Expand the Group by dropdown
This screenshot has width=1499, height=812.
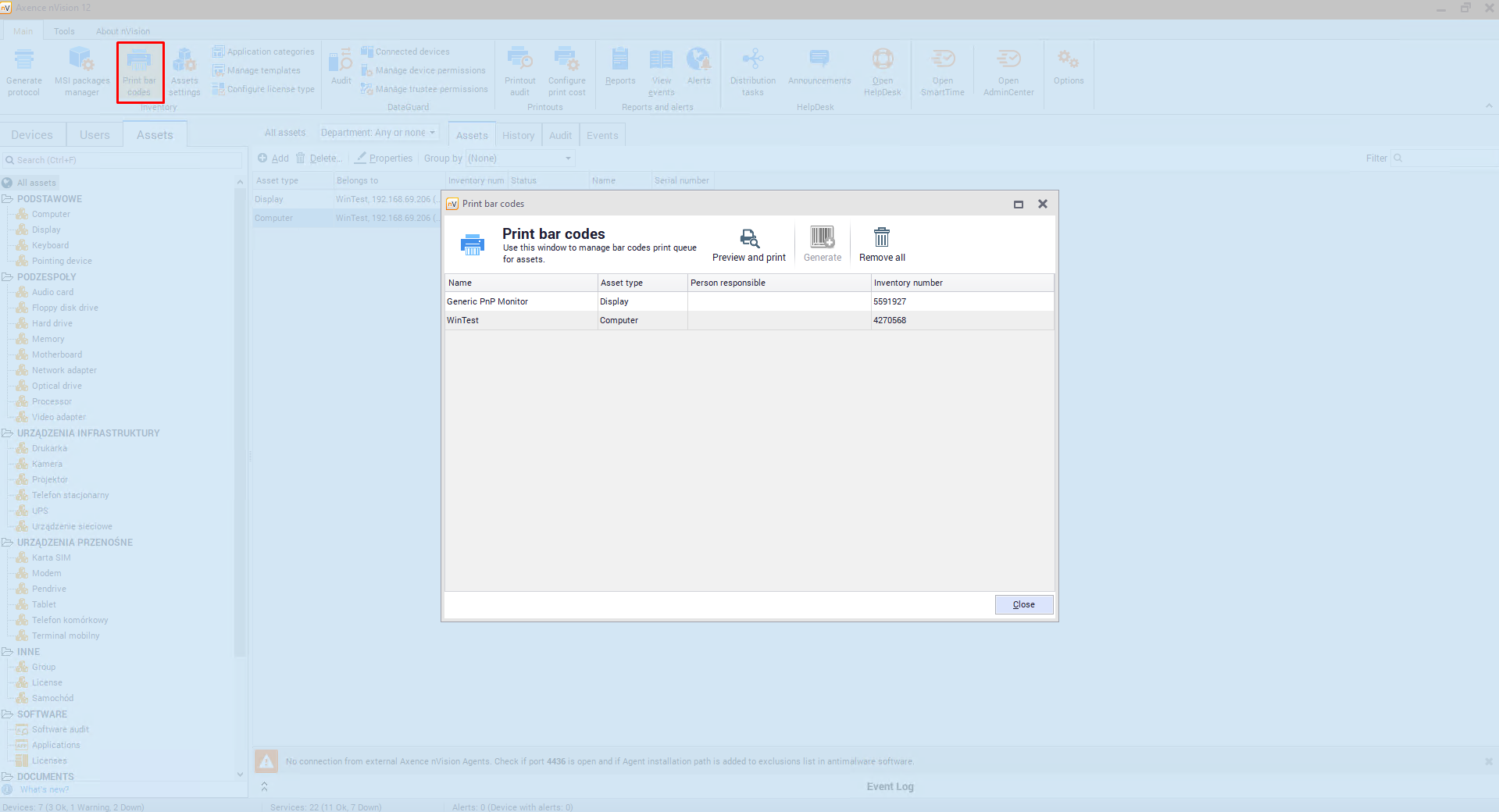pos(519,158)
